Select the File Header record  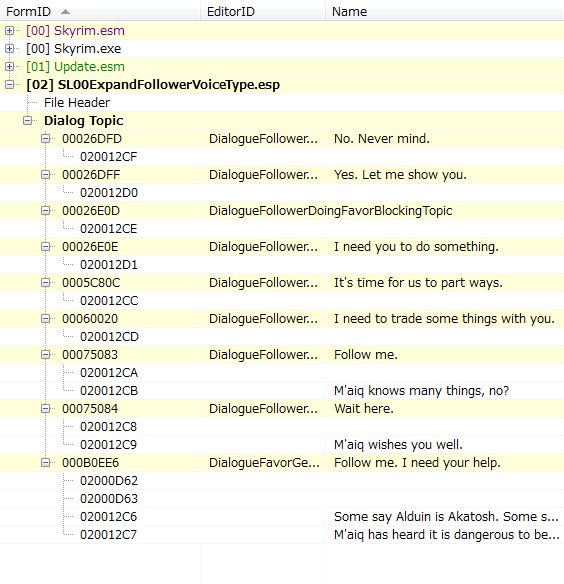click(77, 102)
